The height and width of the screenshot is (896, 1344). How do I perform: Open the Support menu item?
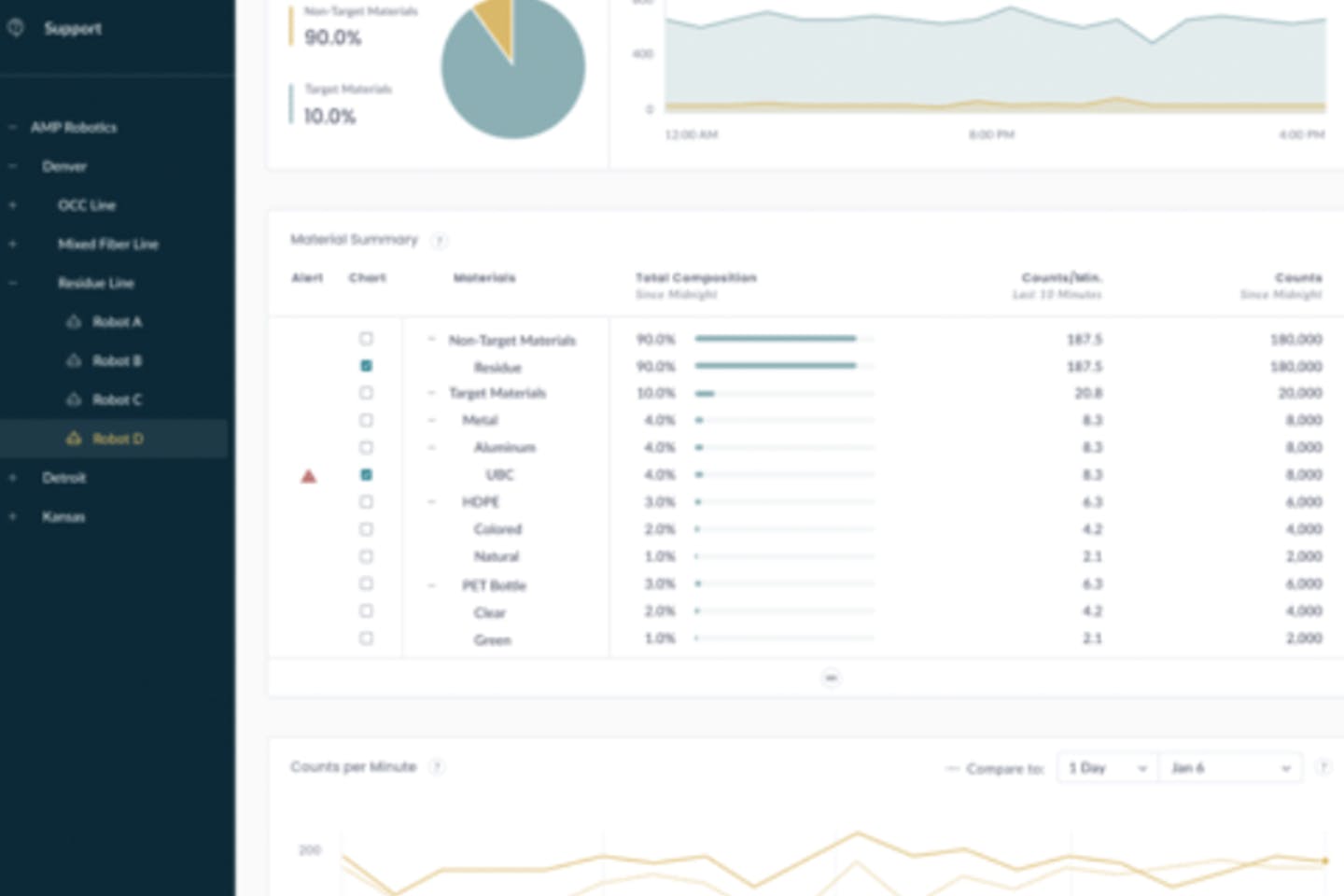[x=73, y=28]
